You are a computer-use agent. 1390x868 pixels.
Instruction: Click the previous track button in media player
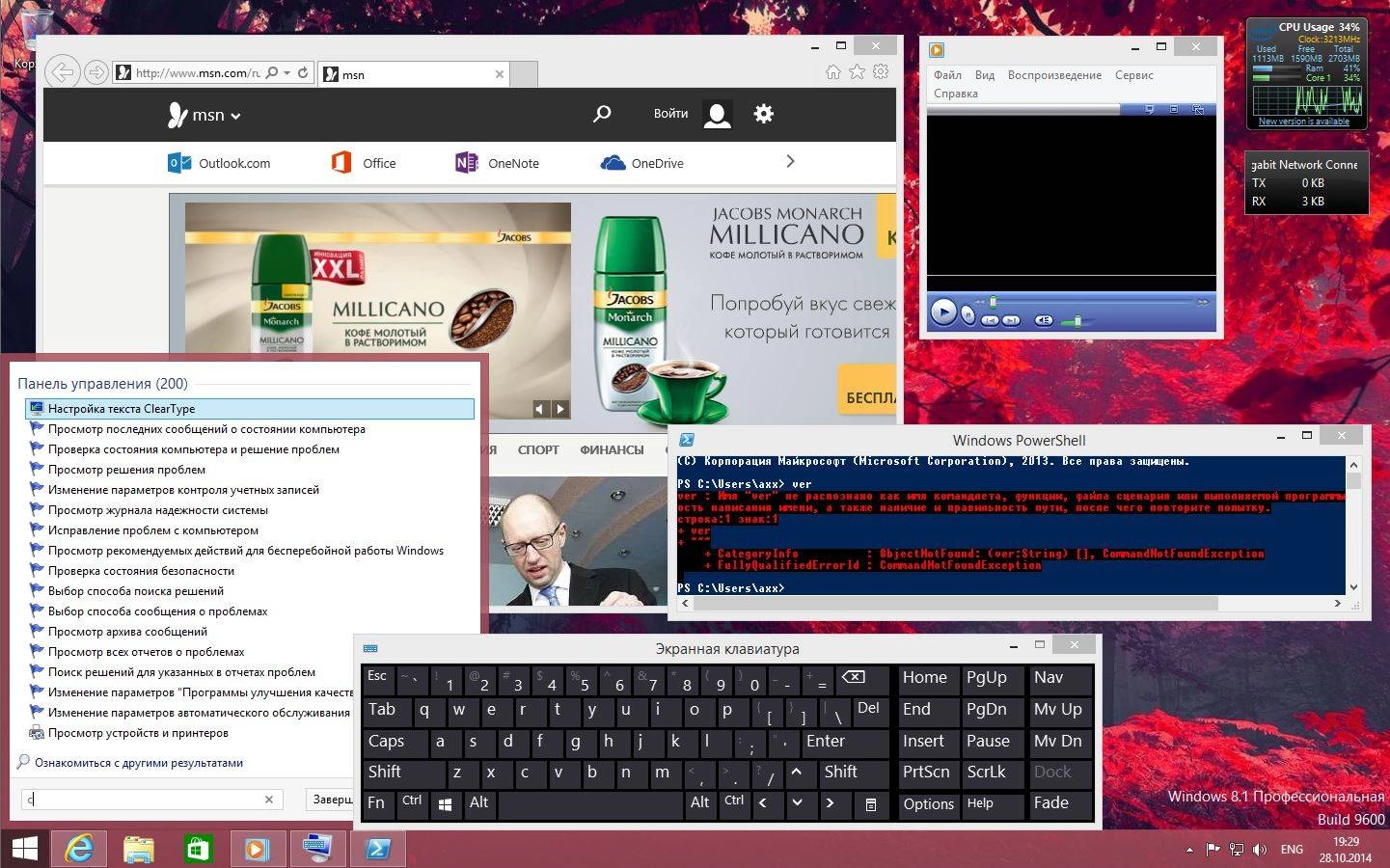pos(990,320)
